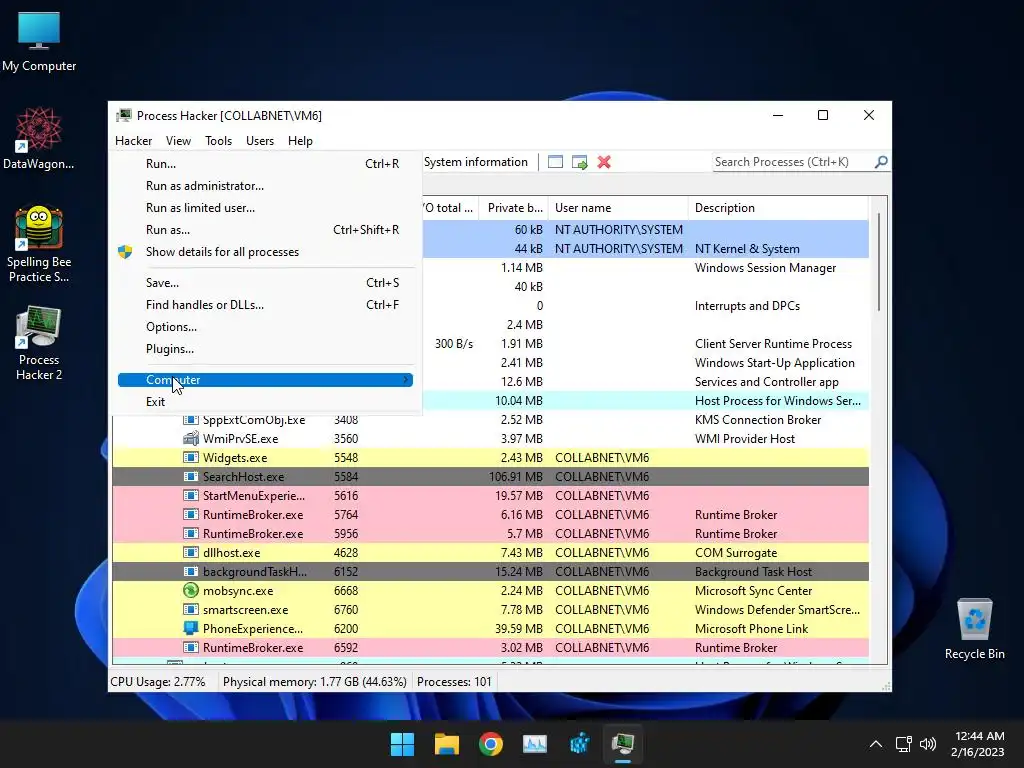Open Plugins... from the menu
The width and height of the screenshot is (1024, 768).
(x=265, y=349)
